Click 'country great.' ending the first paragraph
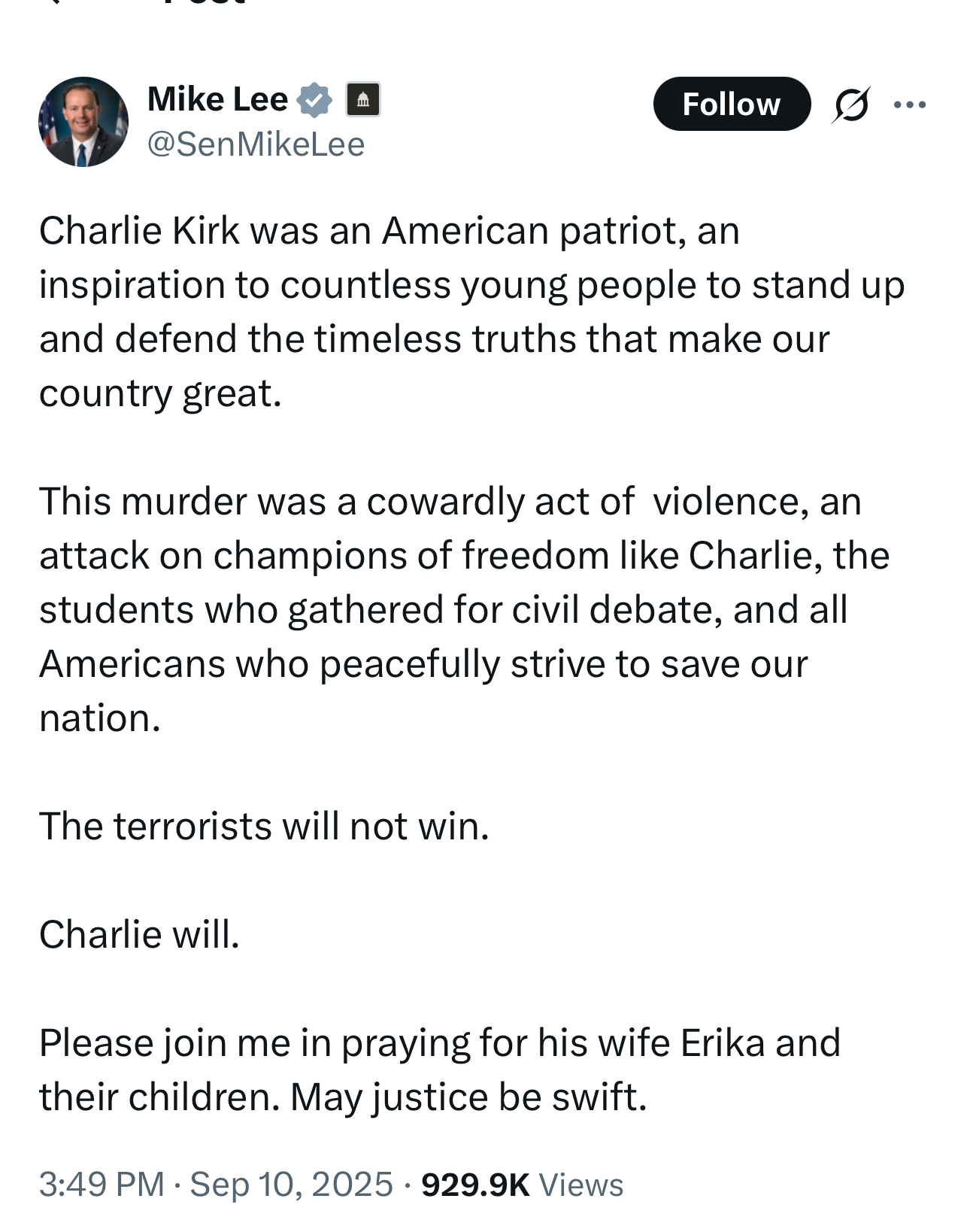Image resolution: width=970 pixels, height=1232 pixels. point(160,393)
